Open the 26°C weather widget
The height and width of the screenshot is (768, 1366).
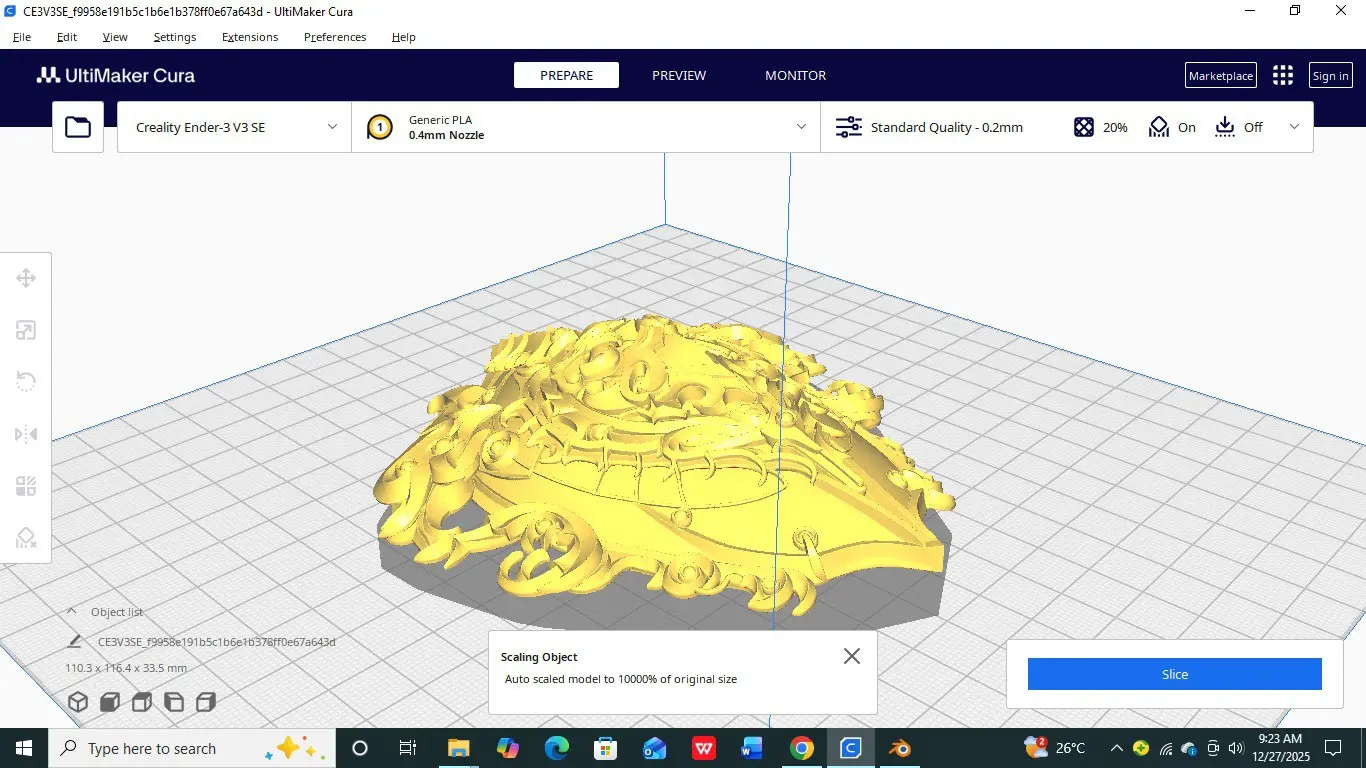point(1055,748)
